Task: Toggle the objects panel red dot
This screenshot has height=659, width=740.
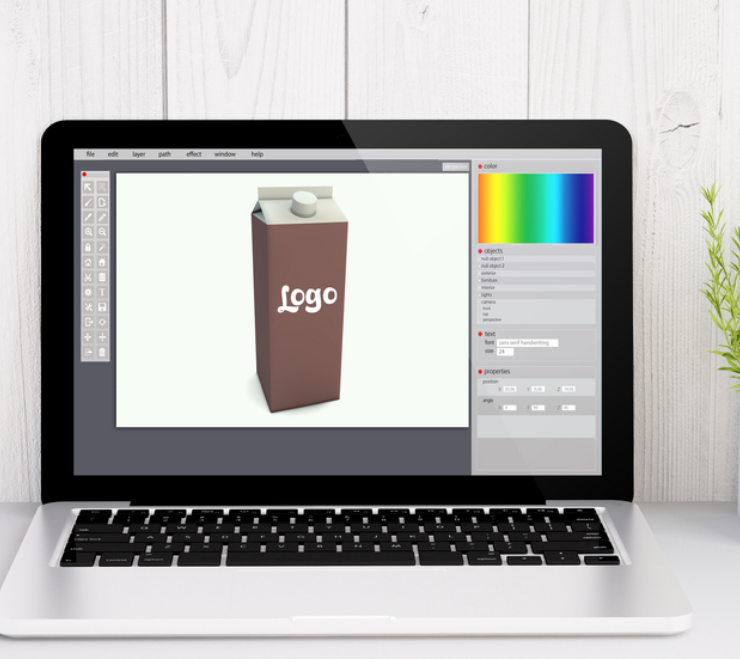Action: (x=480, y=250)
